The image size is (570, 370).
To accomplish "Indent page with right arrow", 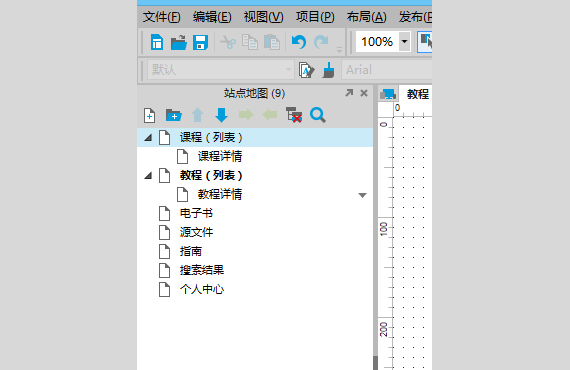I will [x=246, y=115].
